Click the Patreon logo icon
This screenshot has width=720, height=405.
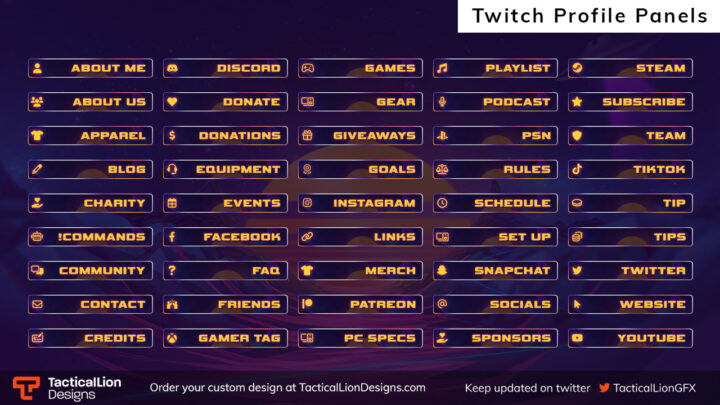click(307, 304)
